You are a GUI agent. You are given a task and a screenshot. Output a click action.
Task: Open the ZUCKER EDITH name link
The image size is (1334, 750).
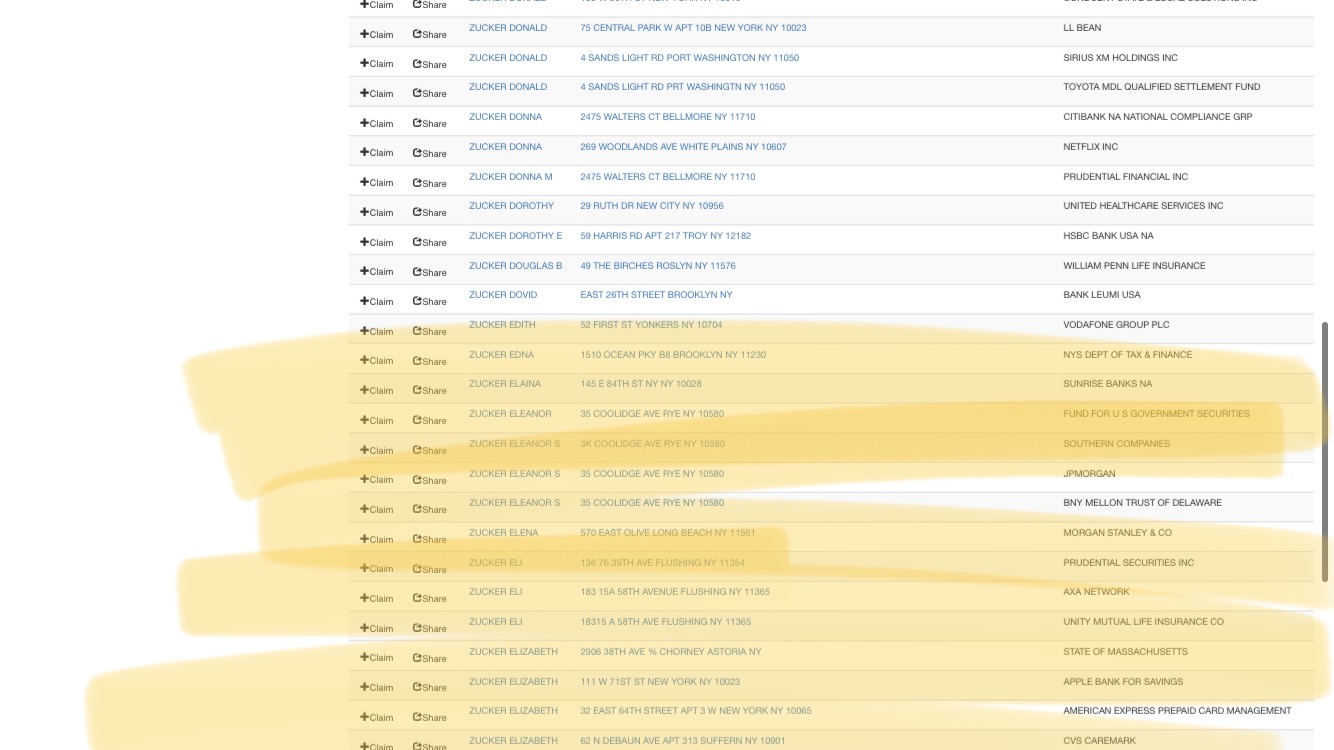502,325
